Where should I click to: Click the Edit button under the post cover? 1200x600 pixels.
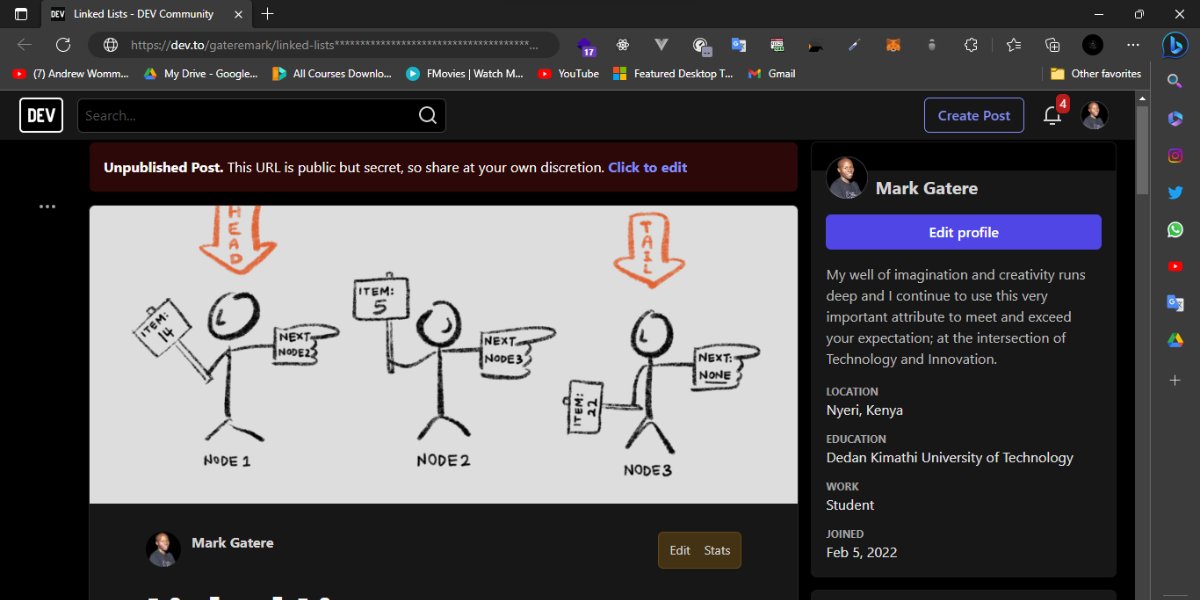(x=680, y=550)
